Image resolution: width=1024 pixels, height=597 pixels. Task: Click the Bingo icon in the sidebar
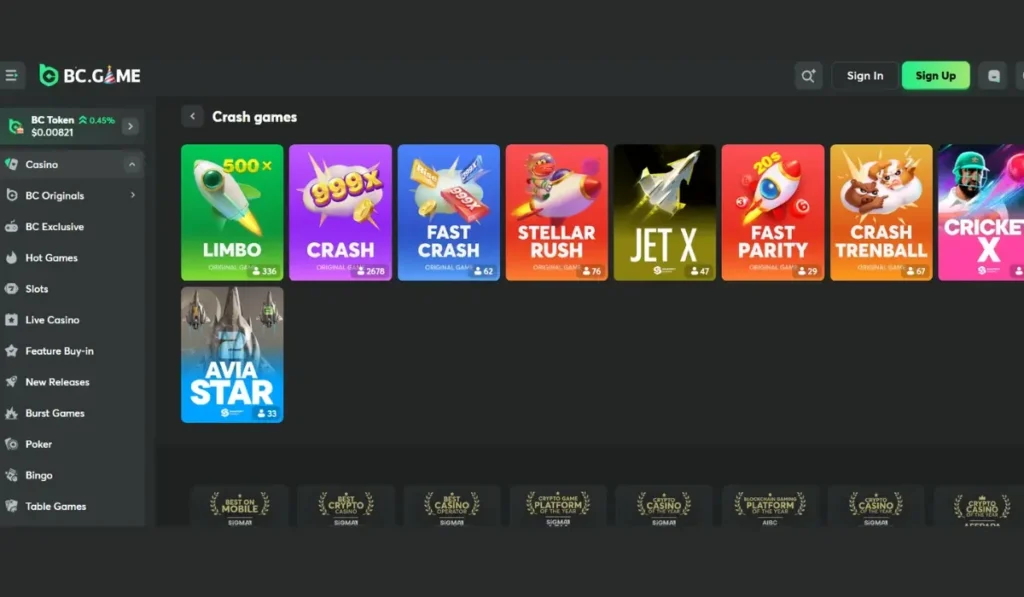pyautogui.click(x=13, y=475)
